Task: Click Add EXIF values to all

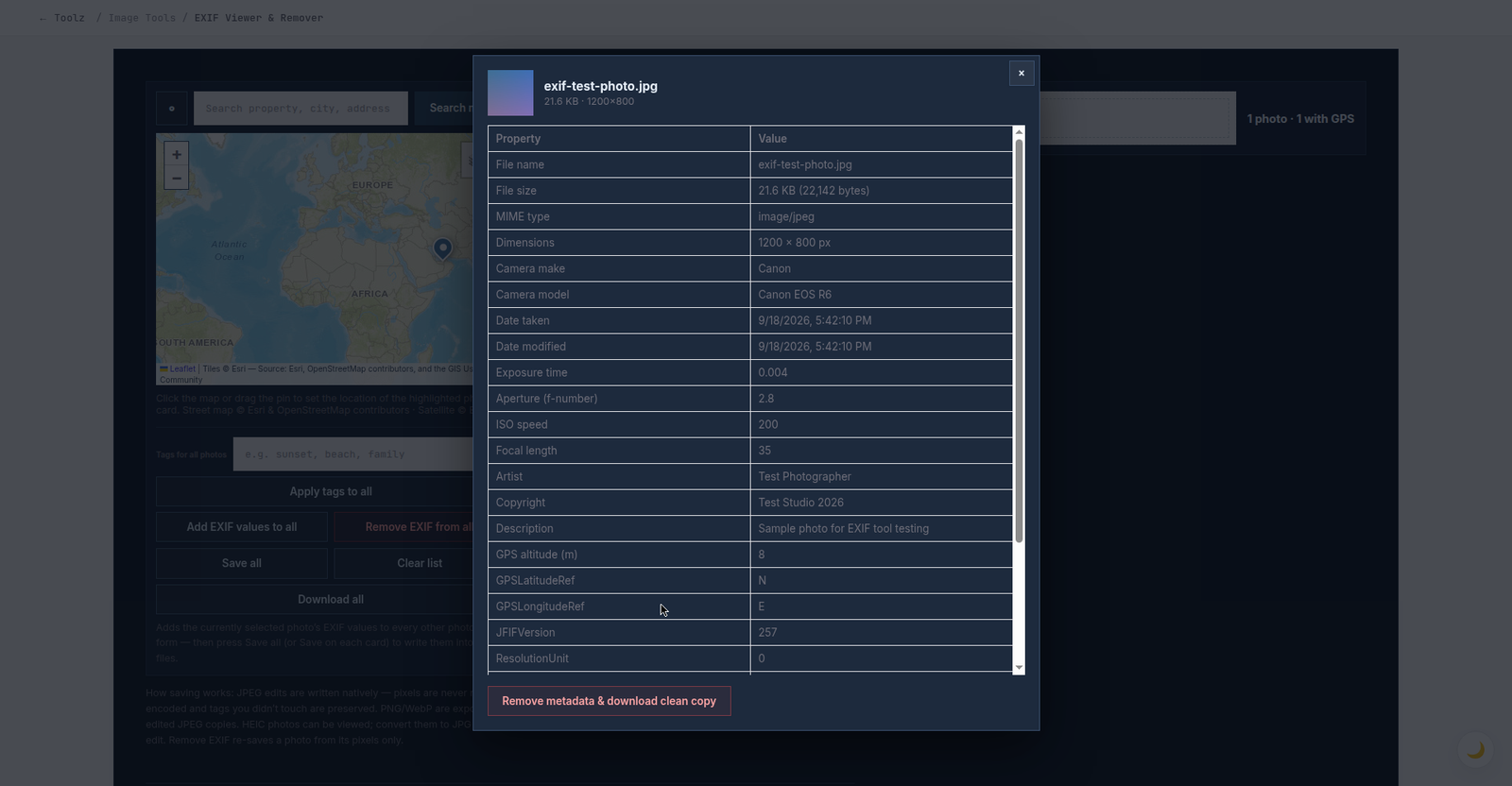Action: pos(242,527)
